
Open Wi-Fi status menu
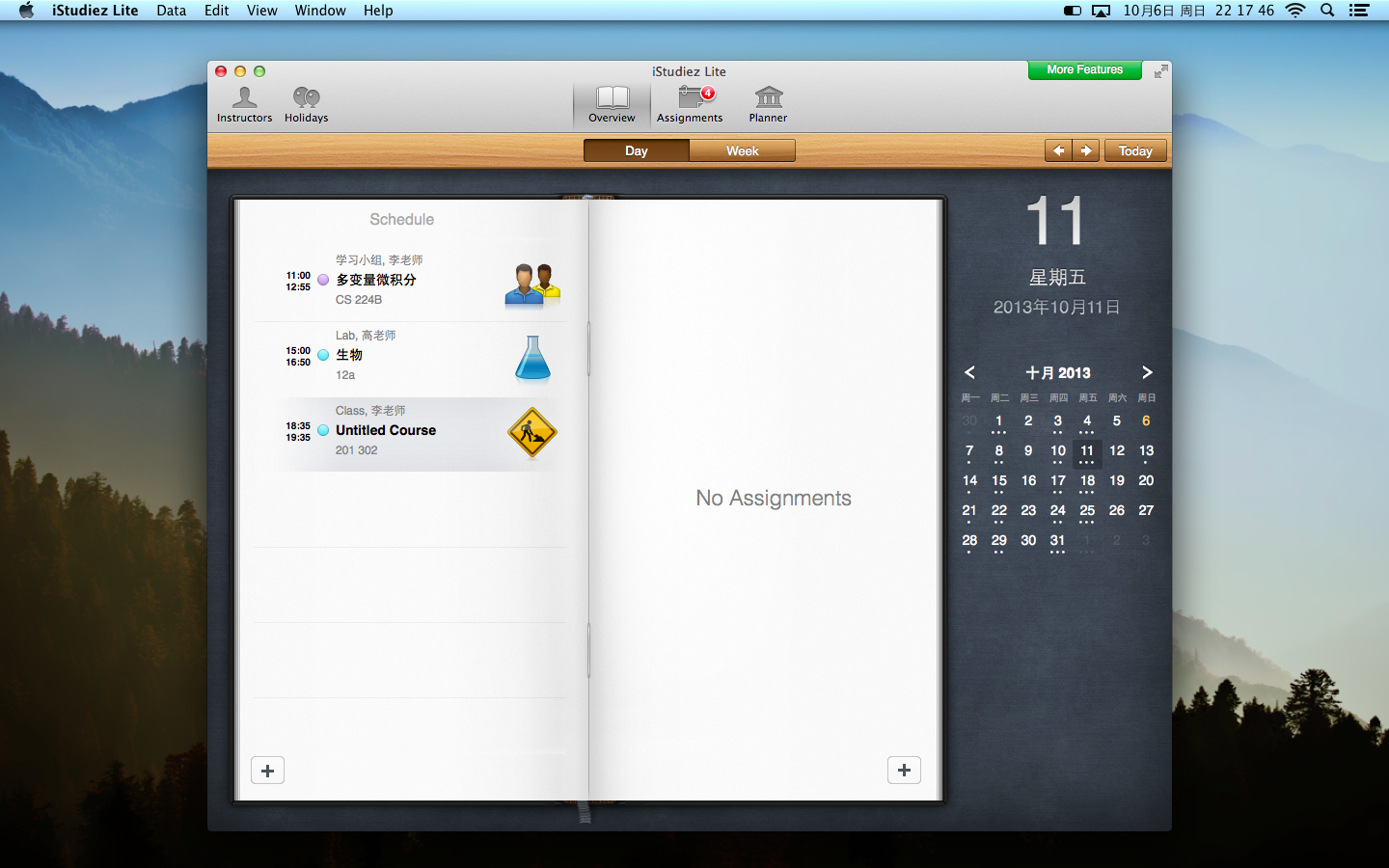click(1295, 11)
